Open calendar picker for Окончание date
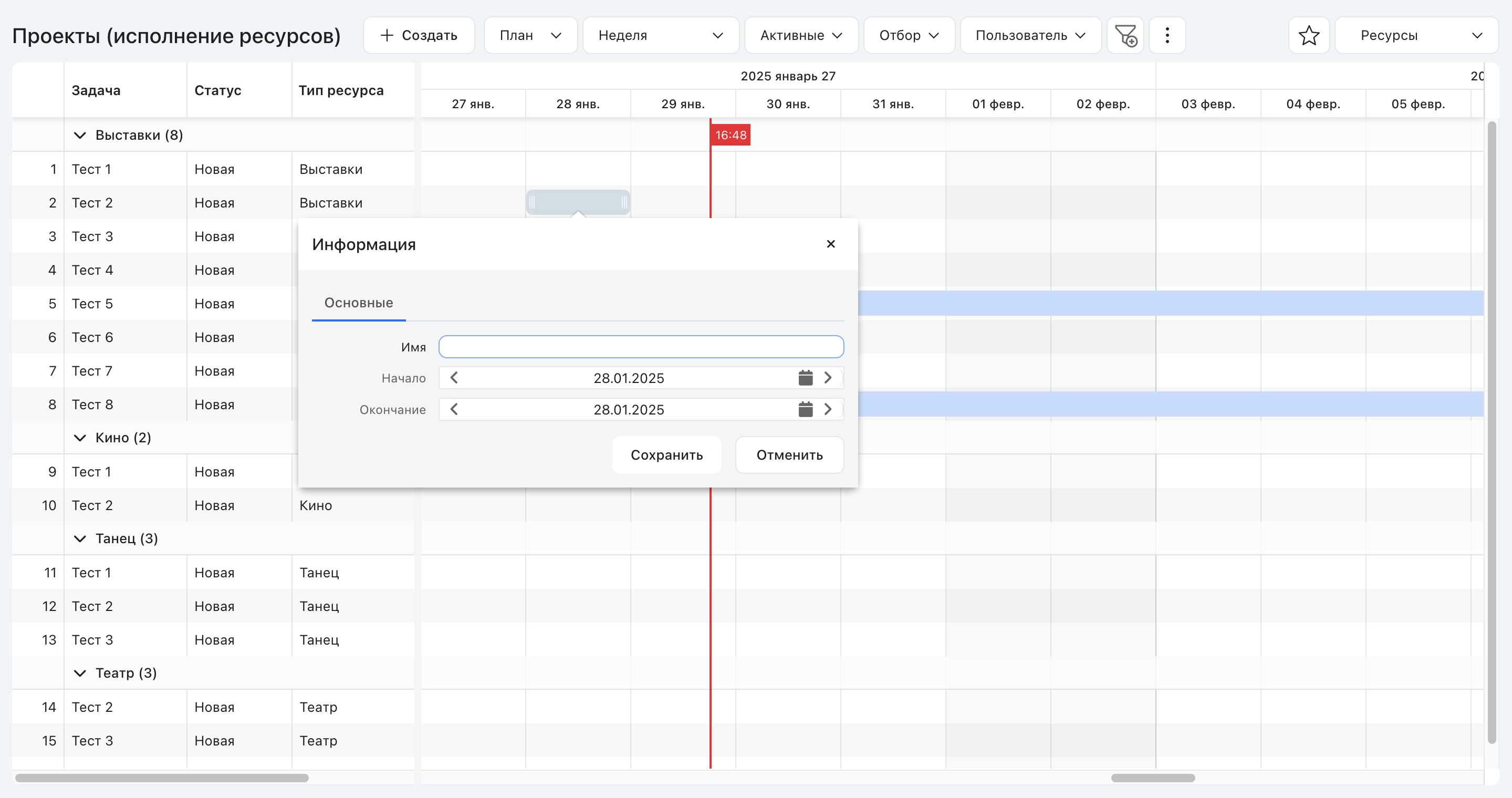 click(805, 410)
